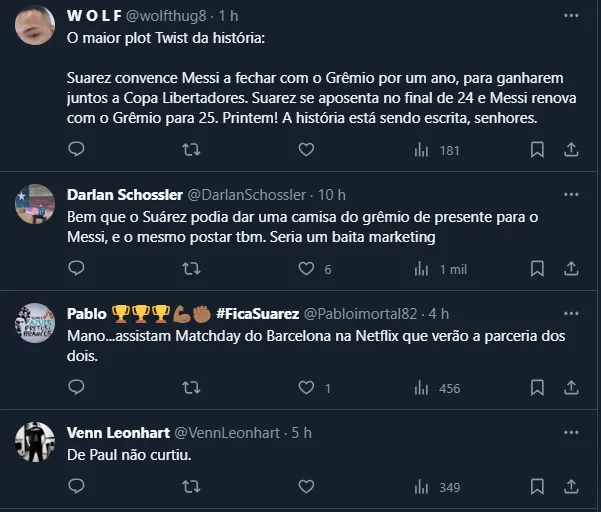Open Darlan Schossler's profile name link
This screenshot has height=512, width=601.
tap(124, 194)
